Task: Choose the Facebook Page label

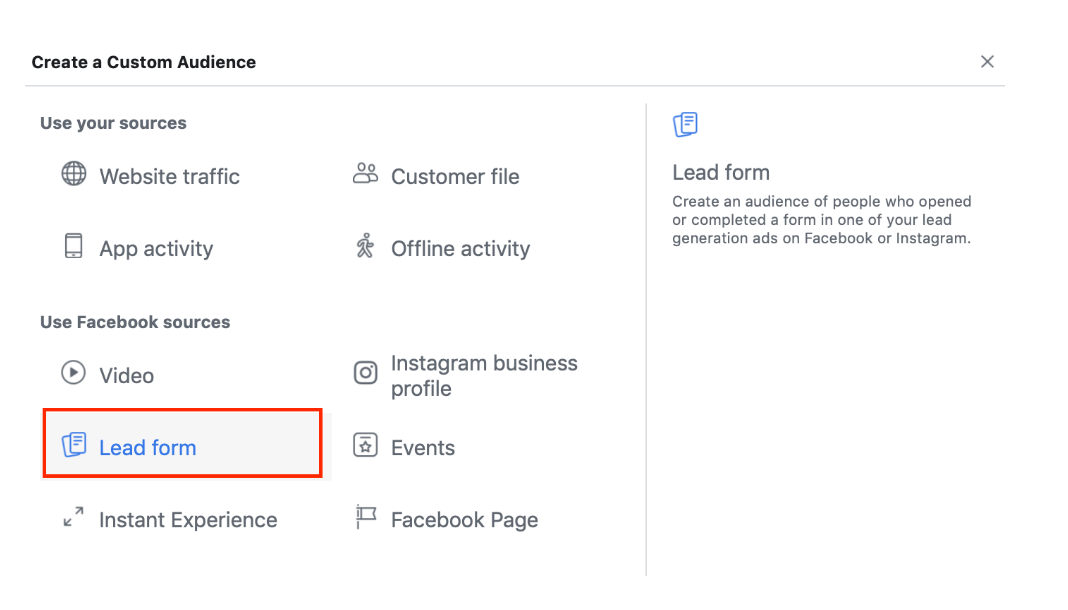Action: coord(464,520)
